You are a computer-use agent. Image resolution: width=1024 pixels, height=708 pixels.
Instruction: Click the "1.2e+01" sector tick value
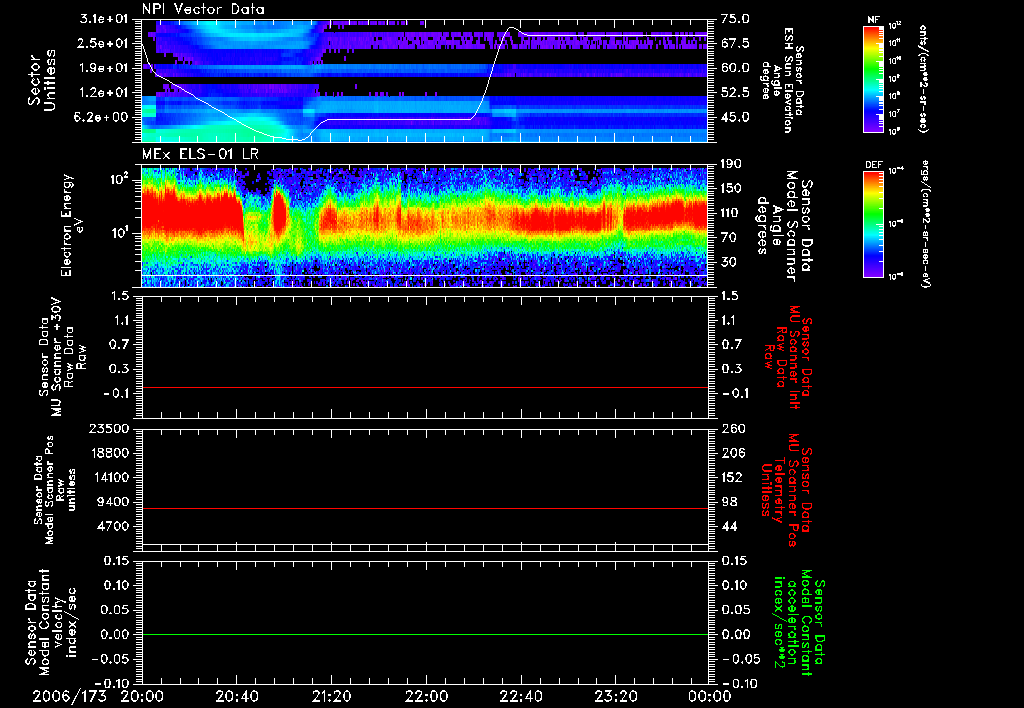(103, 92)
